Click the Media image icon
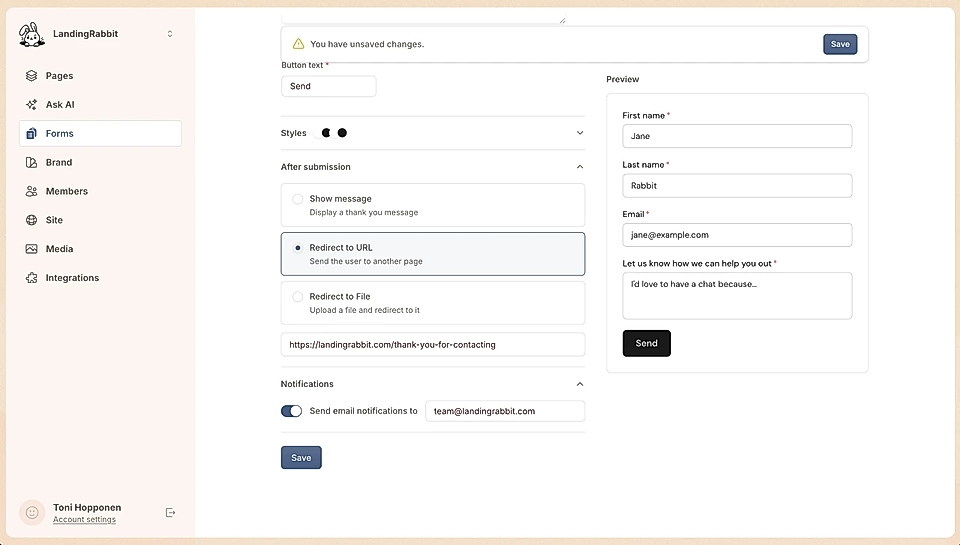 31,248
